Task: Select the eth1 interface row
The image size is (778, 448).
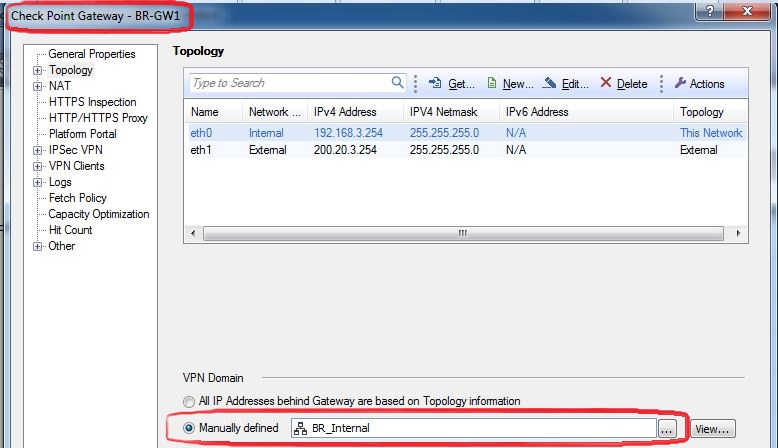Action: point(466,150)
